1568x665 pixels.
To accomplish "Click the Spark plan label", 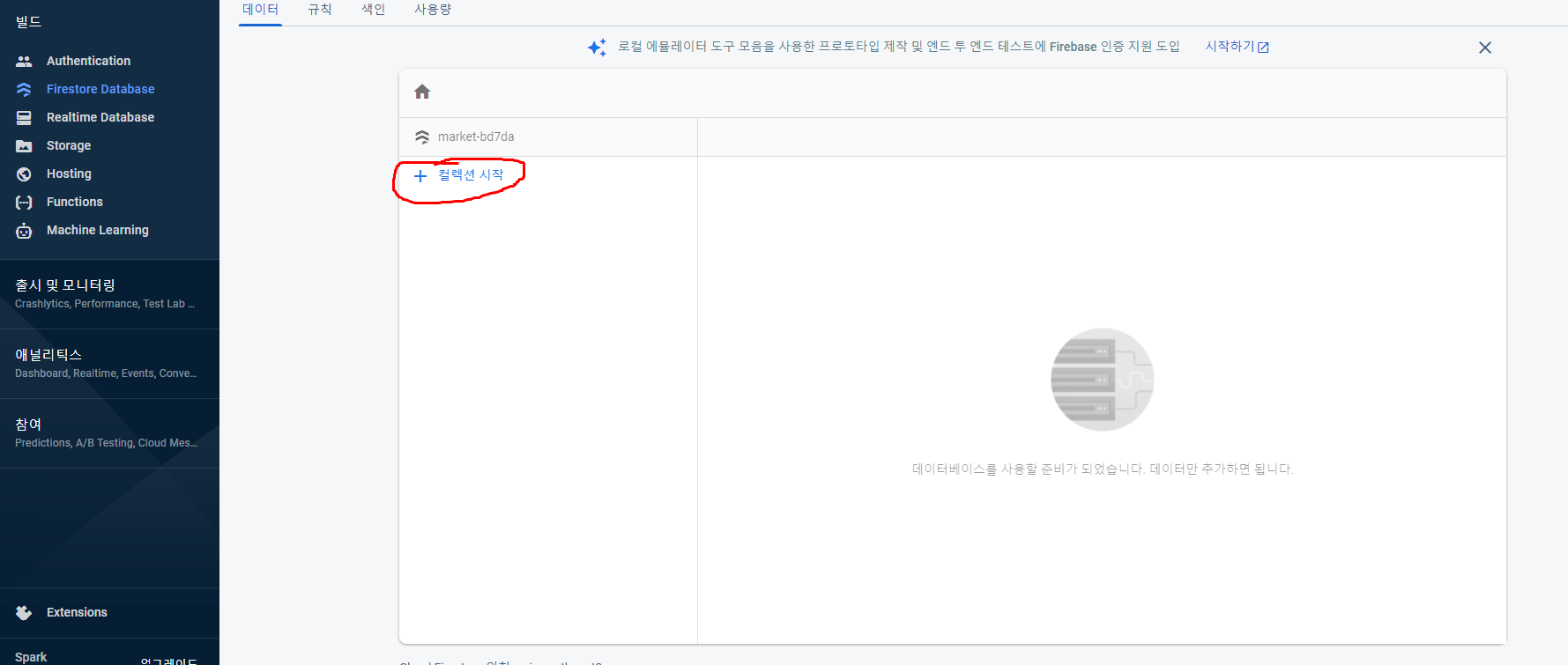I will point(31,657).
